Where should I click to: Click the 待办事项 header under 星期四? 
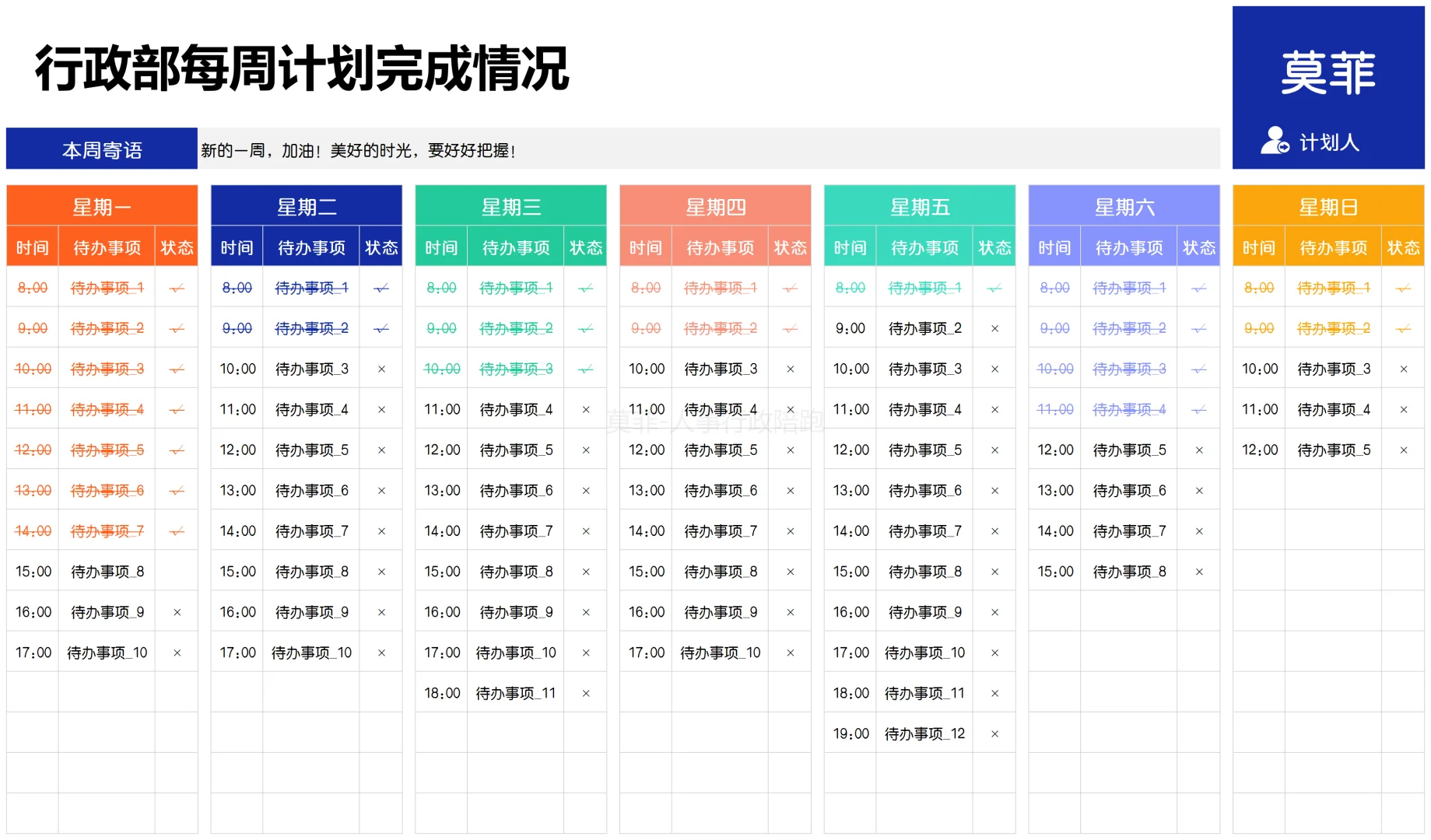point(720,247)
